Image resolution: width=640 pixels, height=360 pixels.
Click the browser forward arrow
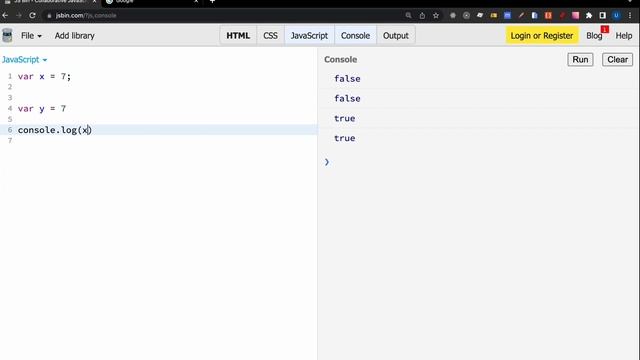click(x=19, y=16)
